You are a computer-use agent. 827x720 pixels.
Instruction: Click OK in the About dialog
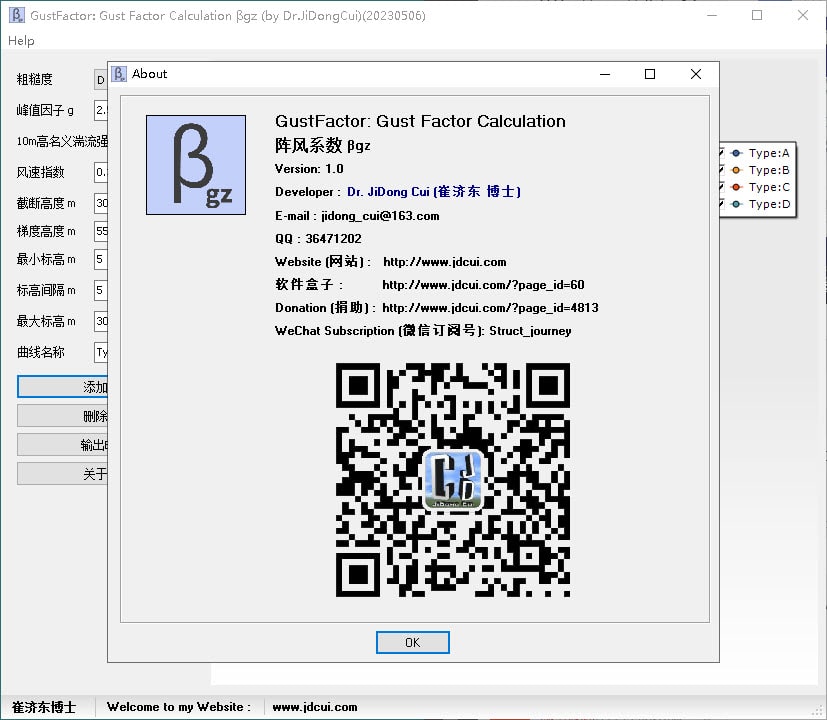coord(412,642)
